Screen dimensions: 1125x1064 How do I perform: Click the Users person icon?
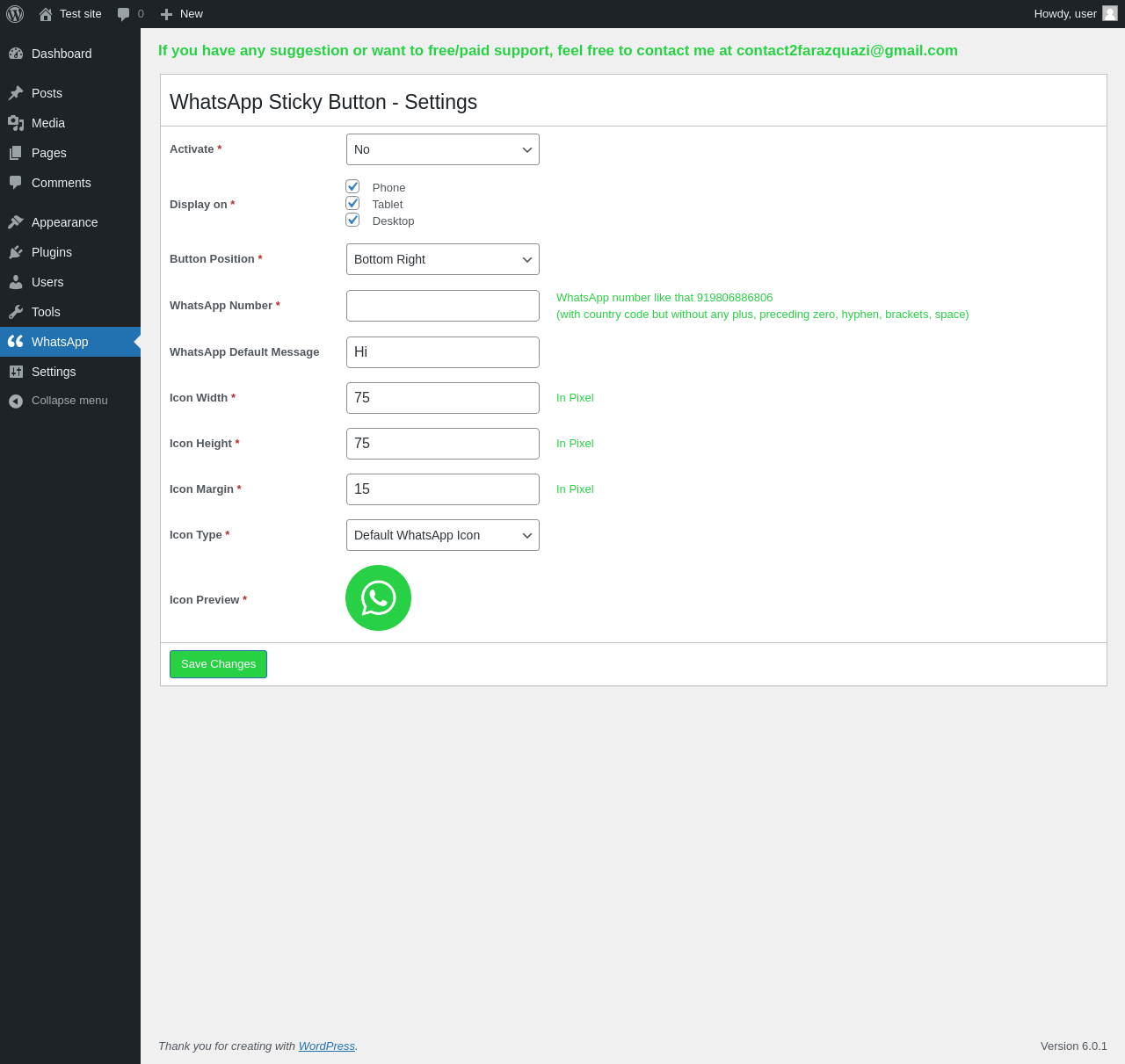pos(16,282)
